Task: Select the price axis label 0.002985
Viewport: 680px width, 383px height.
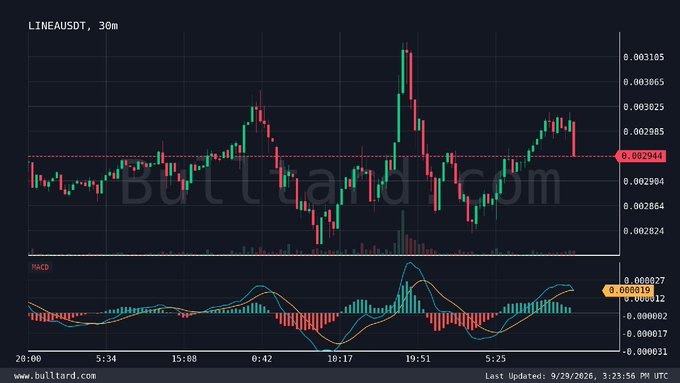Action: [x=644, y=131]
